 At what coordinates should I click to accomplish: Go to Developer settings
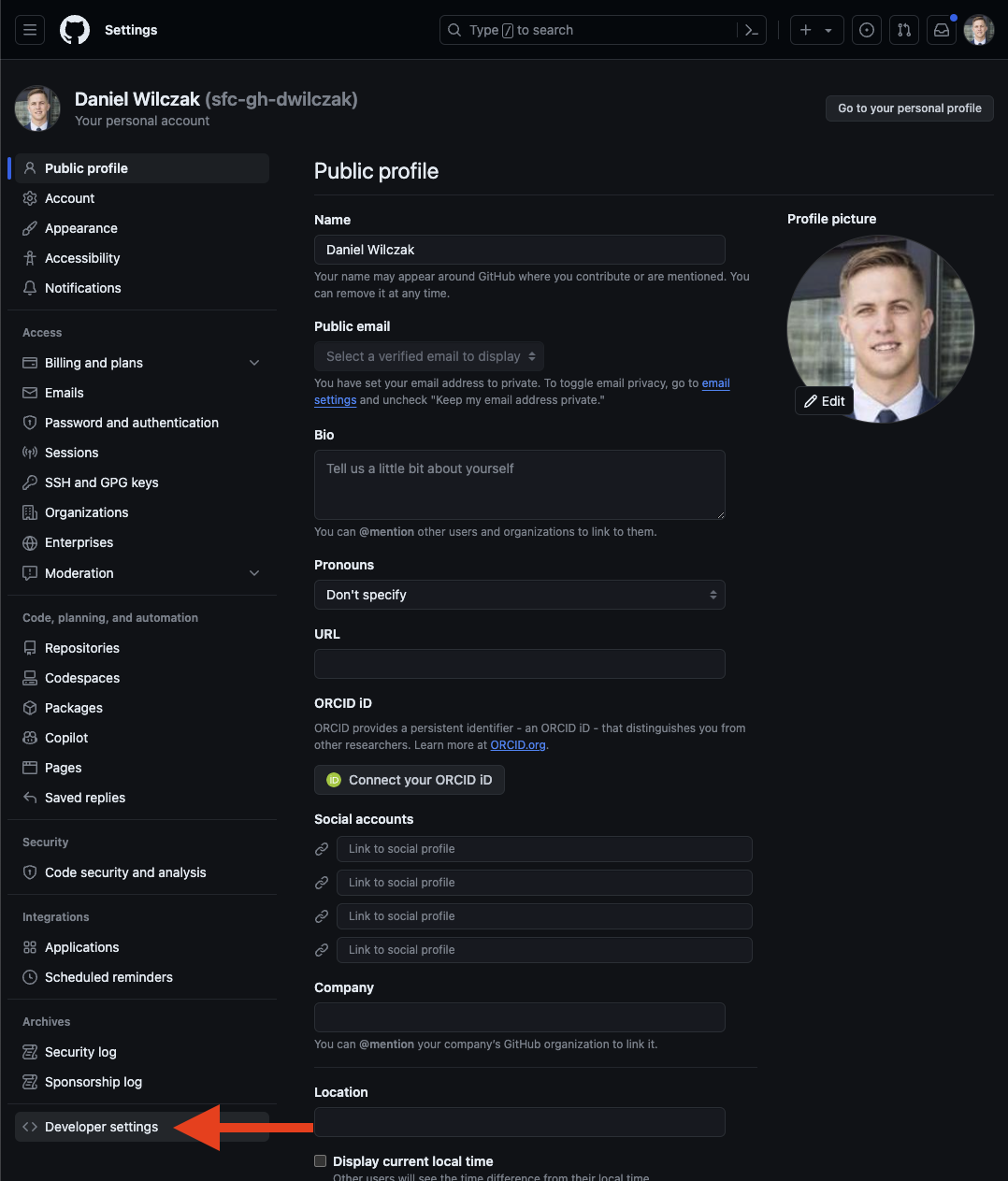(101, 1127)
